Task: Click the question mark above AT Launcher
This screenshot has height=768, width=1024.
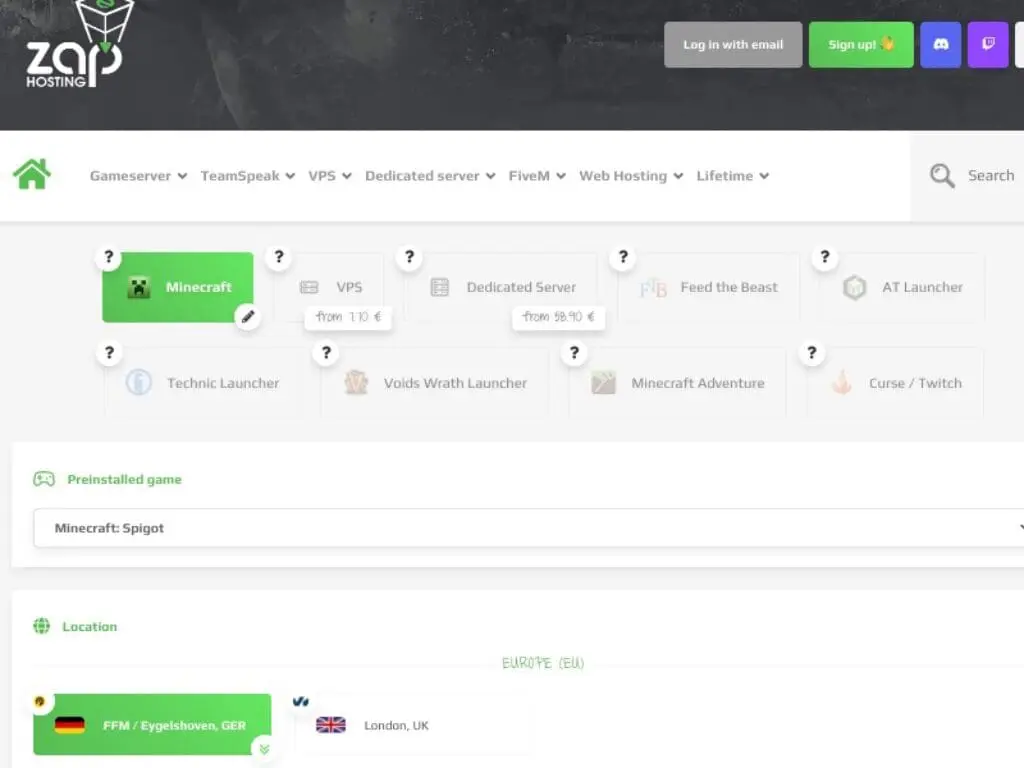Action: tap(825, 257)
